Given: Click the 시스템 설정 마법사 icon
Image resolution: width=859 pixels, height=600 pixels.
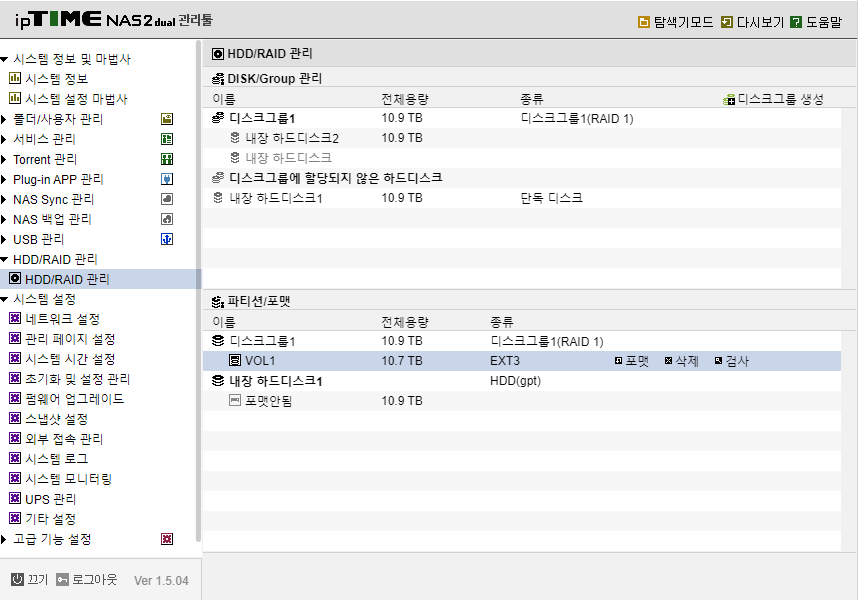Looking at the screenshot, I should pyautogui.click(x=15, y=99).
